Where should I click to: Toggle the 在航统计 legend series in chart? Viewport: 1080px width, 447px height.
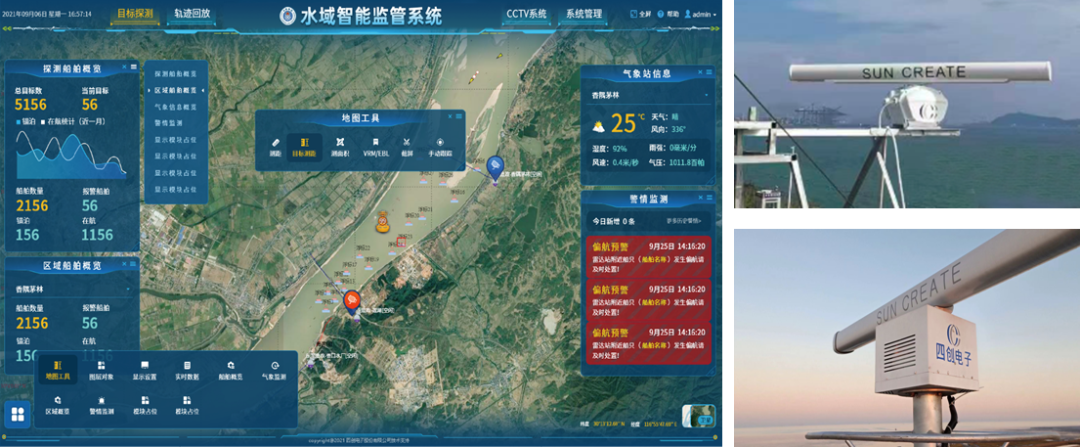[65, 121]
